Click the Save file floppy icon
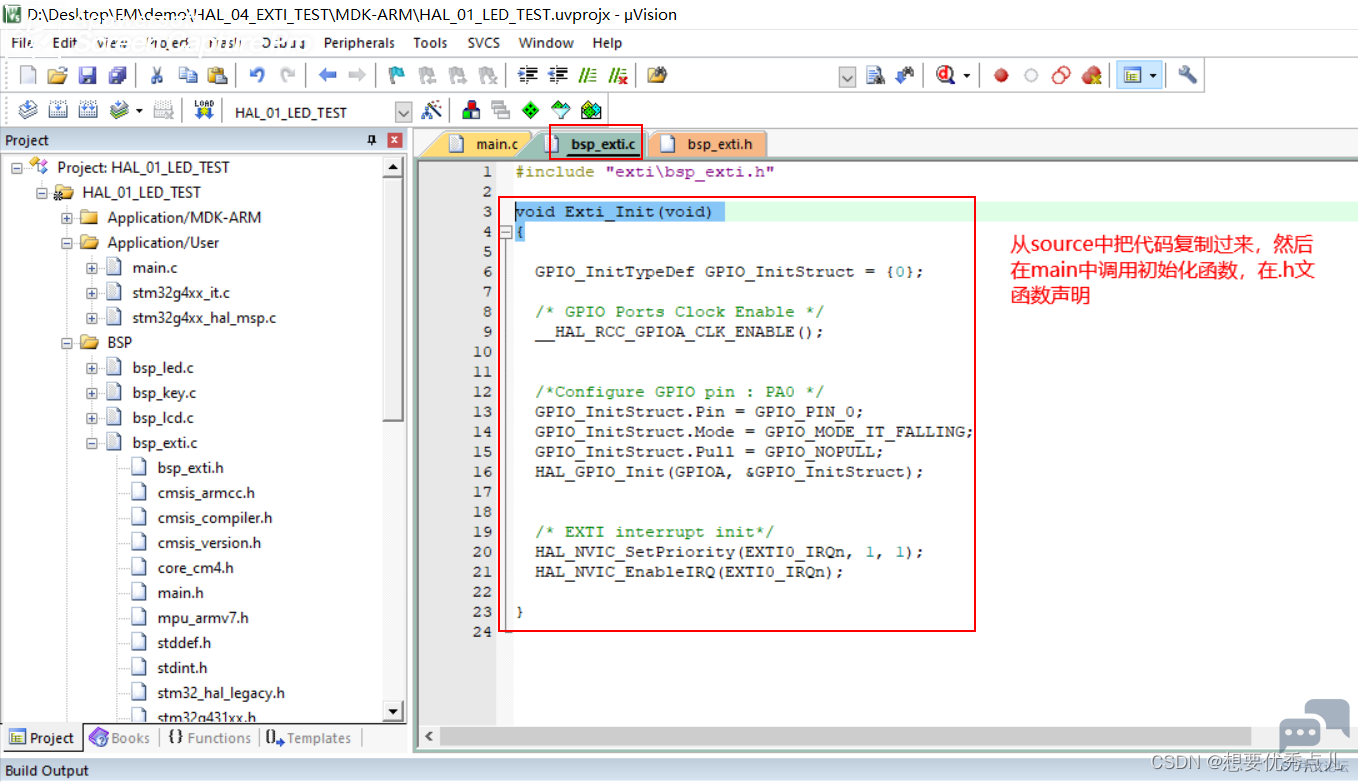Viewport: 1358px width, 782px height. (87, 75)
